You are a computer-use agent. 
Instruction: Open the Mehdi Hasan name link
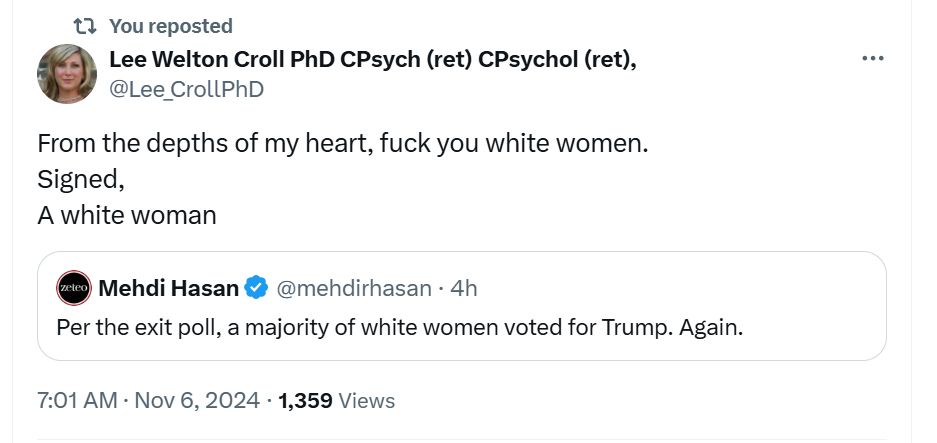coord(168,289)
